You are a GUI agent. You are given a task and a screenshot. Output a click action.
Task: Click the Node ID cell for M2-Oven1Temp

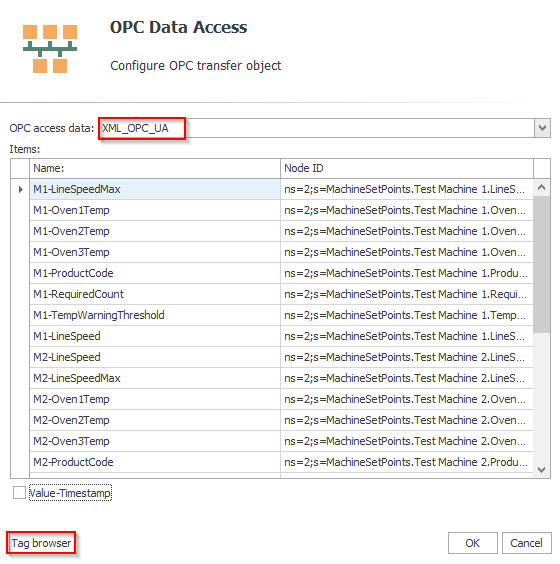click(x=407, y=399)
